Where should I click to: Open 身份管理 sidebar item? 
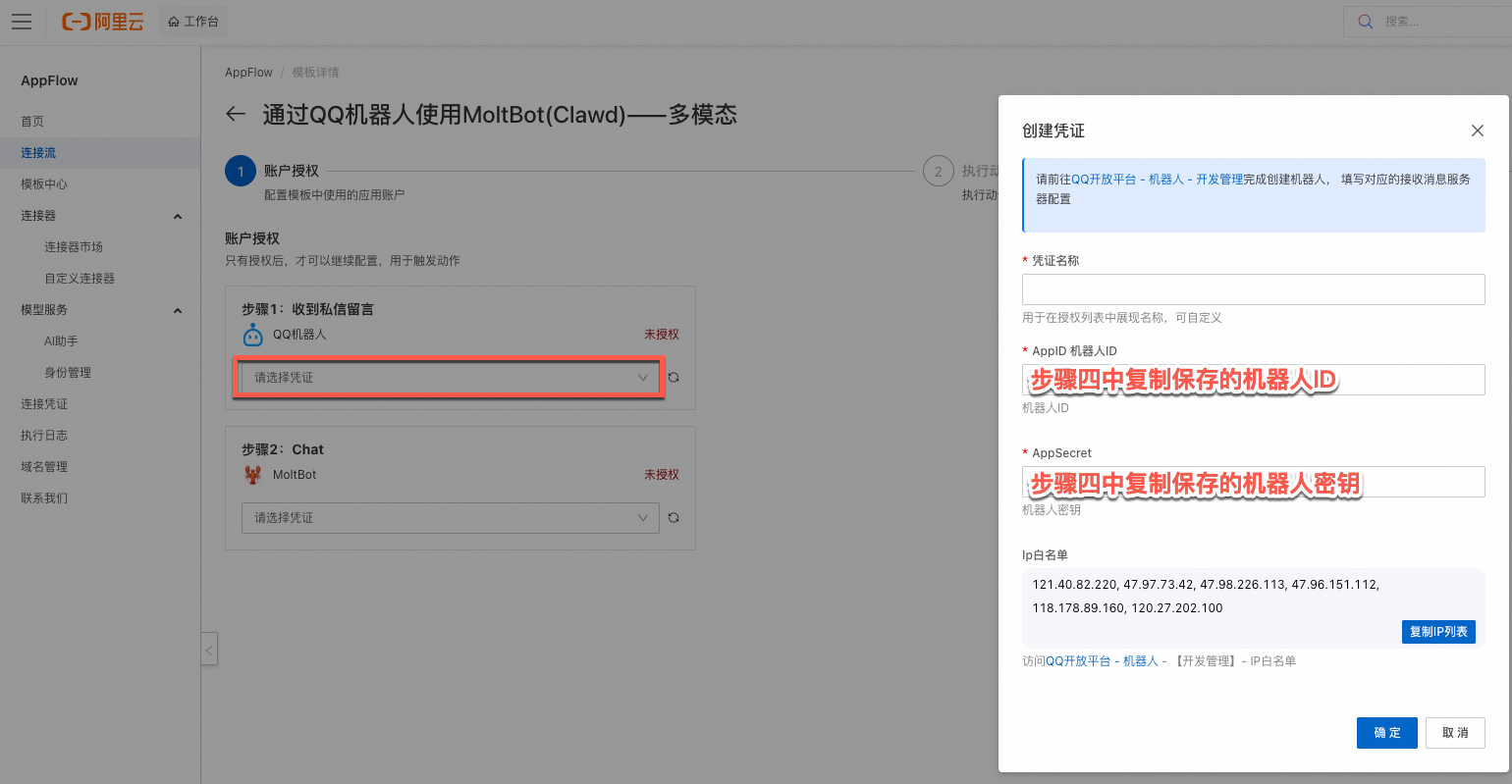(x=68, y=373)
